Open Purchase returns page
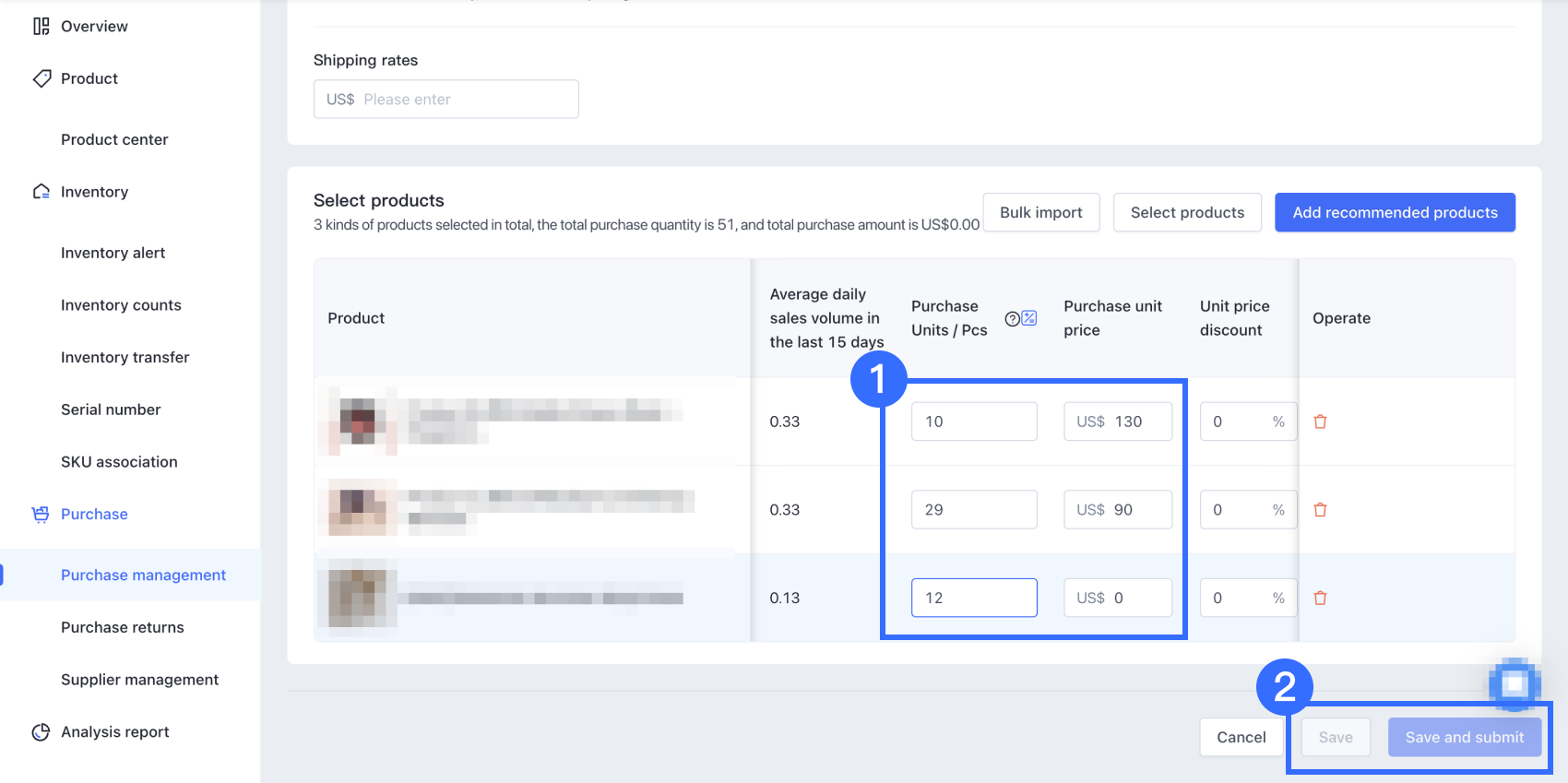The width and height of the screenshot is (1568, 783). (123, 628)
